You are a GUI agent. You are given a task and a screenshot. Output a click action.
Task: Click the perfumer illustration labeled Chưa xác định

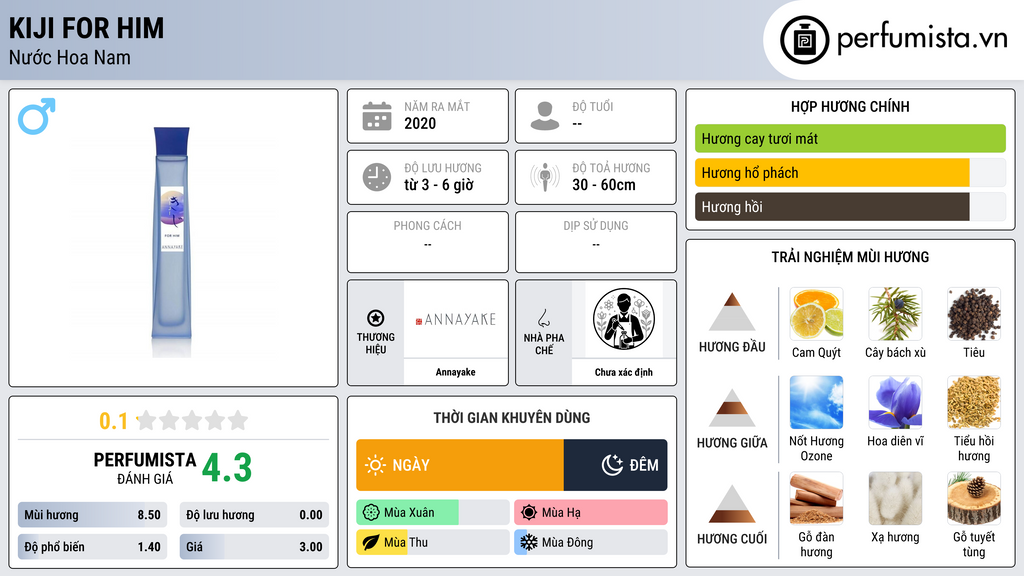click(x=624, y=320)
